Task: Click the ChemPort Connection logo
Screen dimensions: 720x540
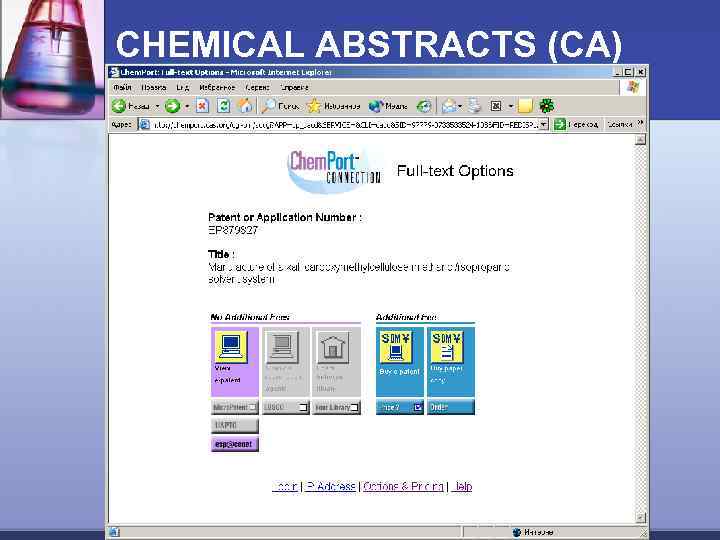Action: pyautogui.click(x=335, y=170)
